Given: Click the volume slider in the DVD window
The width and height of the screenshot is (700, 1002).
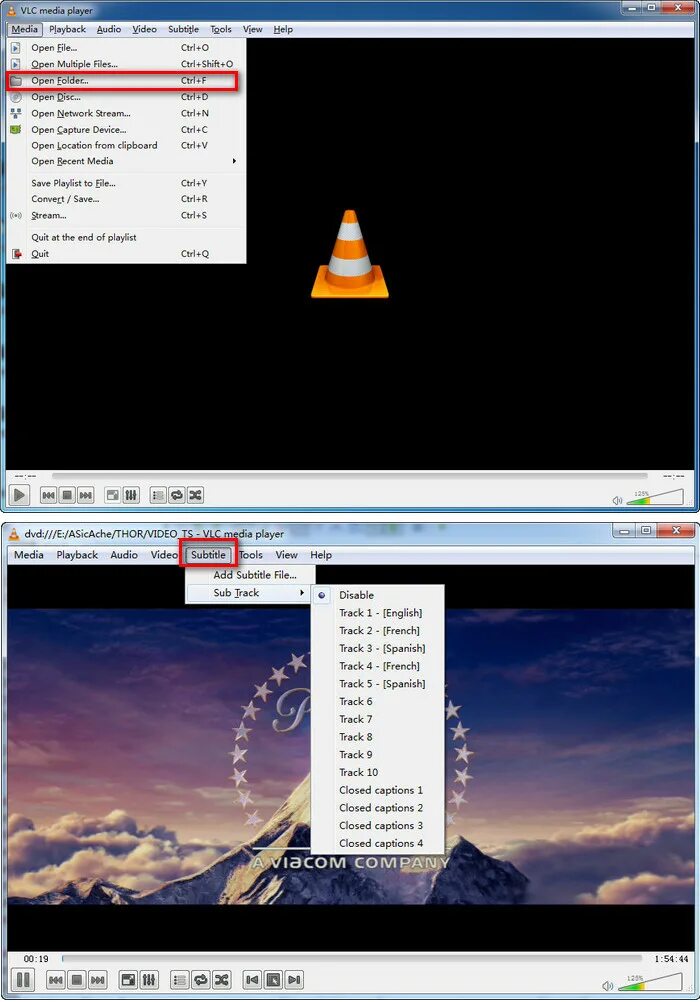Looking at the screenshot, I should pyautogui.click(x=651, y=982).
